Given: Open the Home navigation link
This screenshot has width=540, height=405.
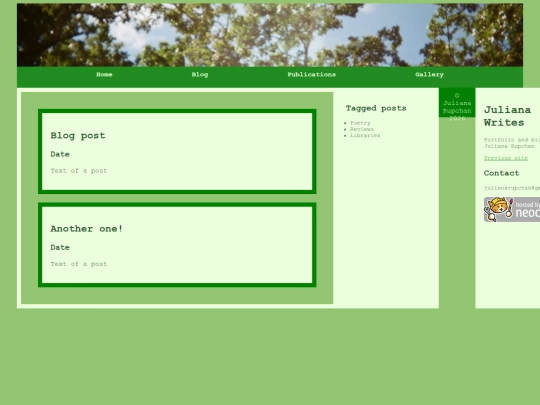Looking at the screenshot, I should 104,75.
